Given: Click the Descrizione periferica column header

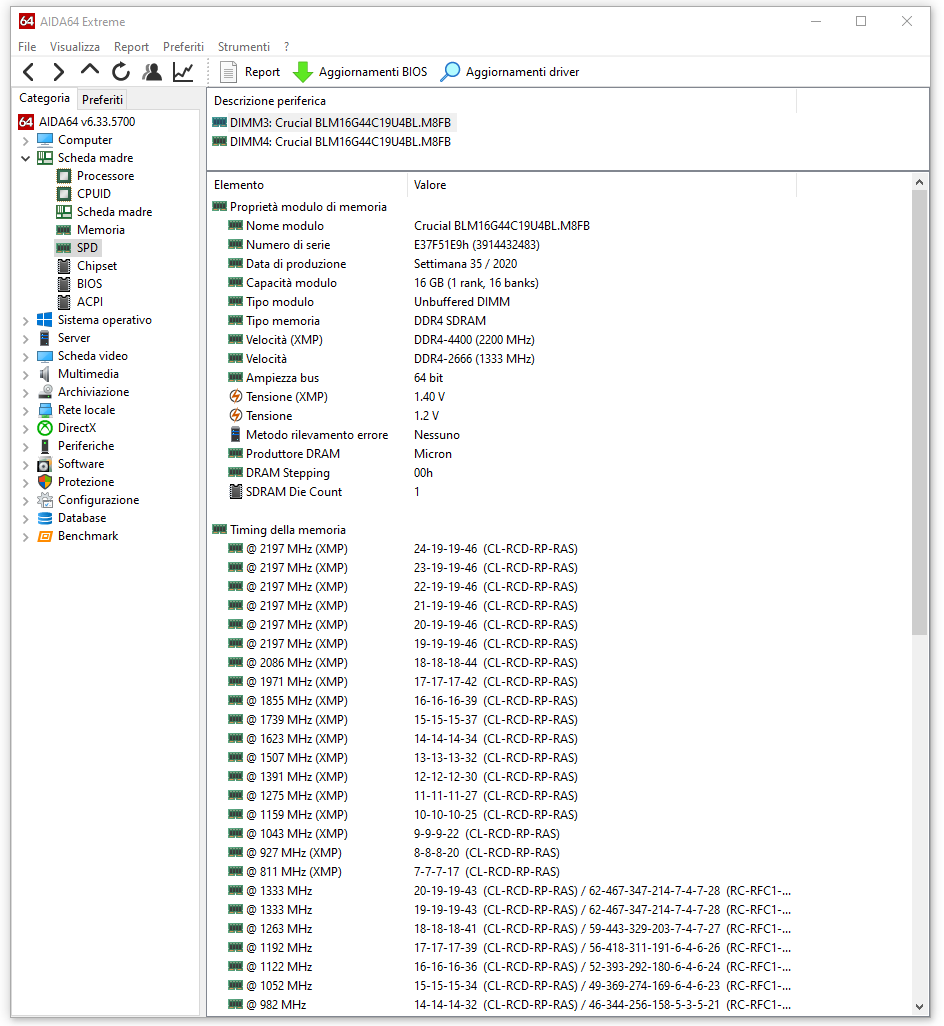Looking at the screenshot, I should 502,101.
